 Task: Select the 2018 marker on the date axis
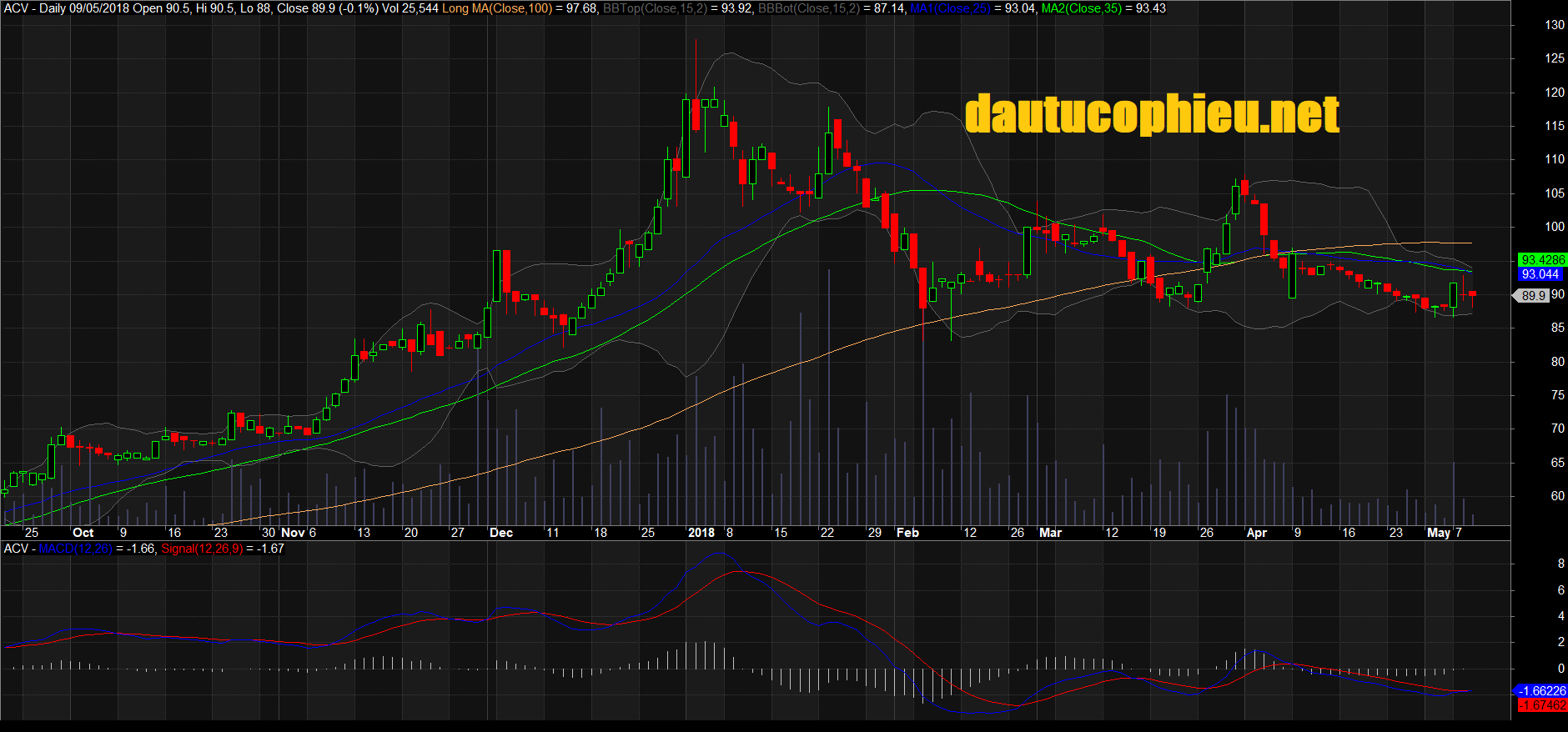[x=701, y=533]
